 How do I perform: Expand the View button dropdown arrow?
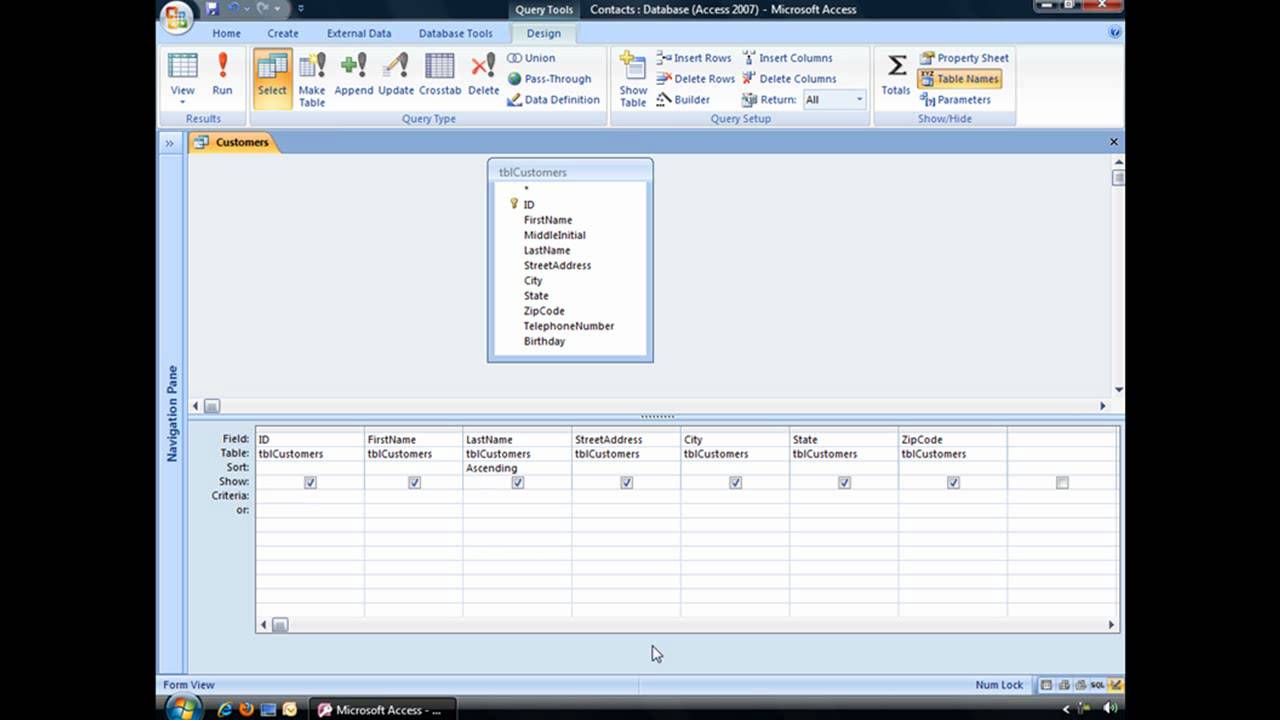182,102
